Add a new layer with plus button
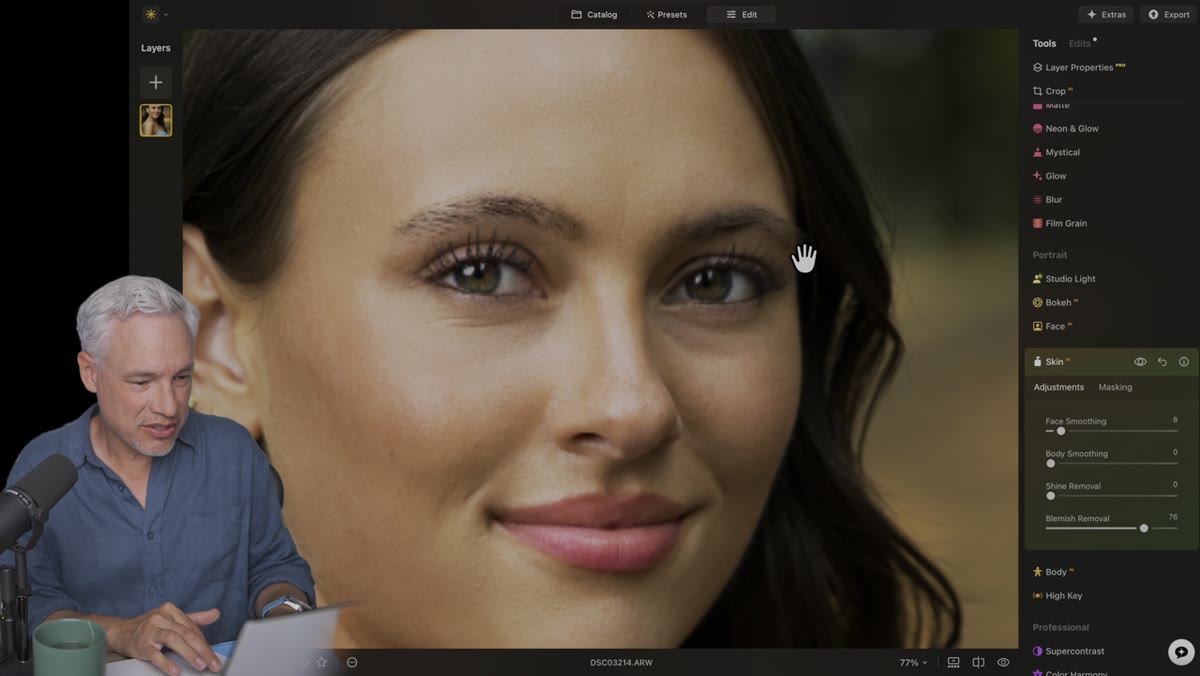 [x=155, y=82]
